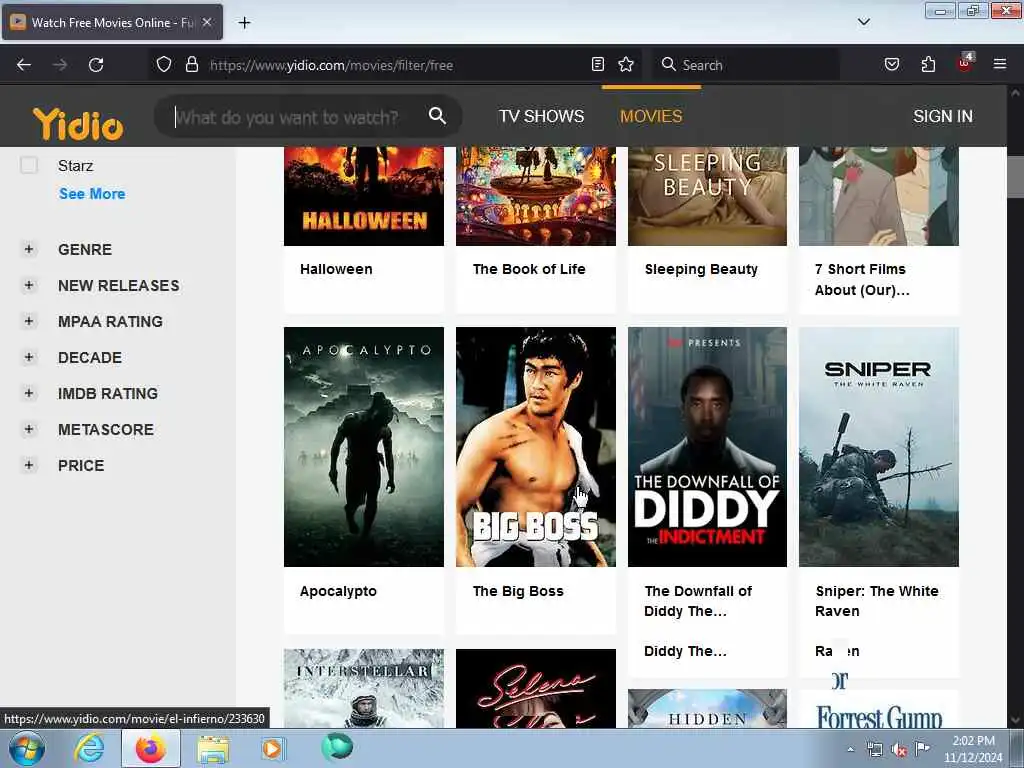1024x768 pixels.
Task: Open the list all tabs chevron
Action: 864,22
